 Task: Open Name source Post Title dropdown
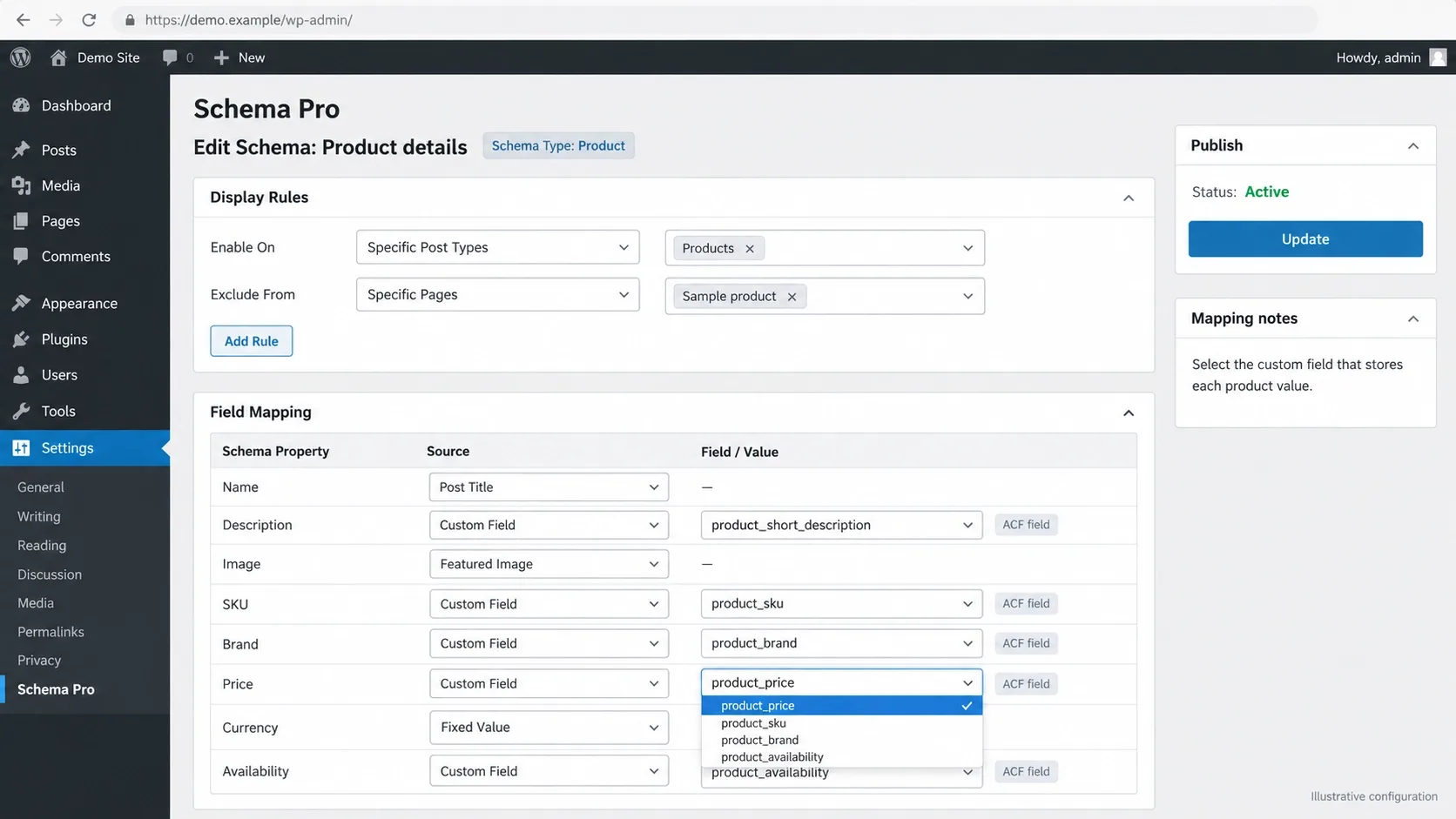point(549,487)
